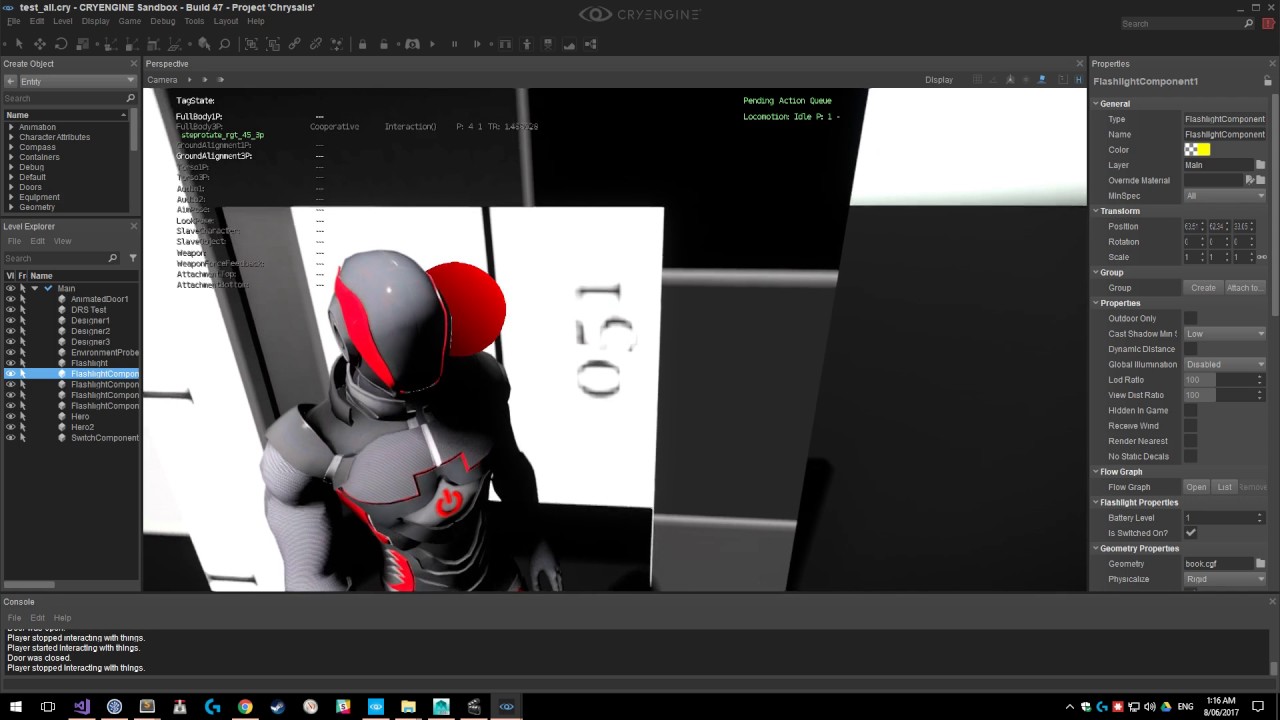Collapse the Main layer in Level Explorer

pos(35,288)
